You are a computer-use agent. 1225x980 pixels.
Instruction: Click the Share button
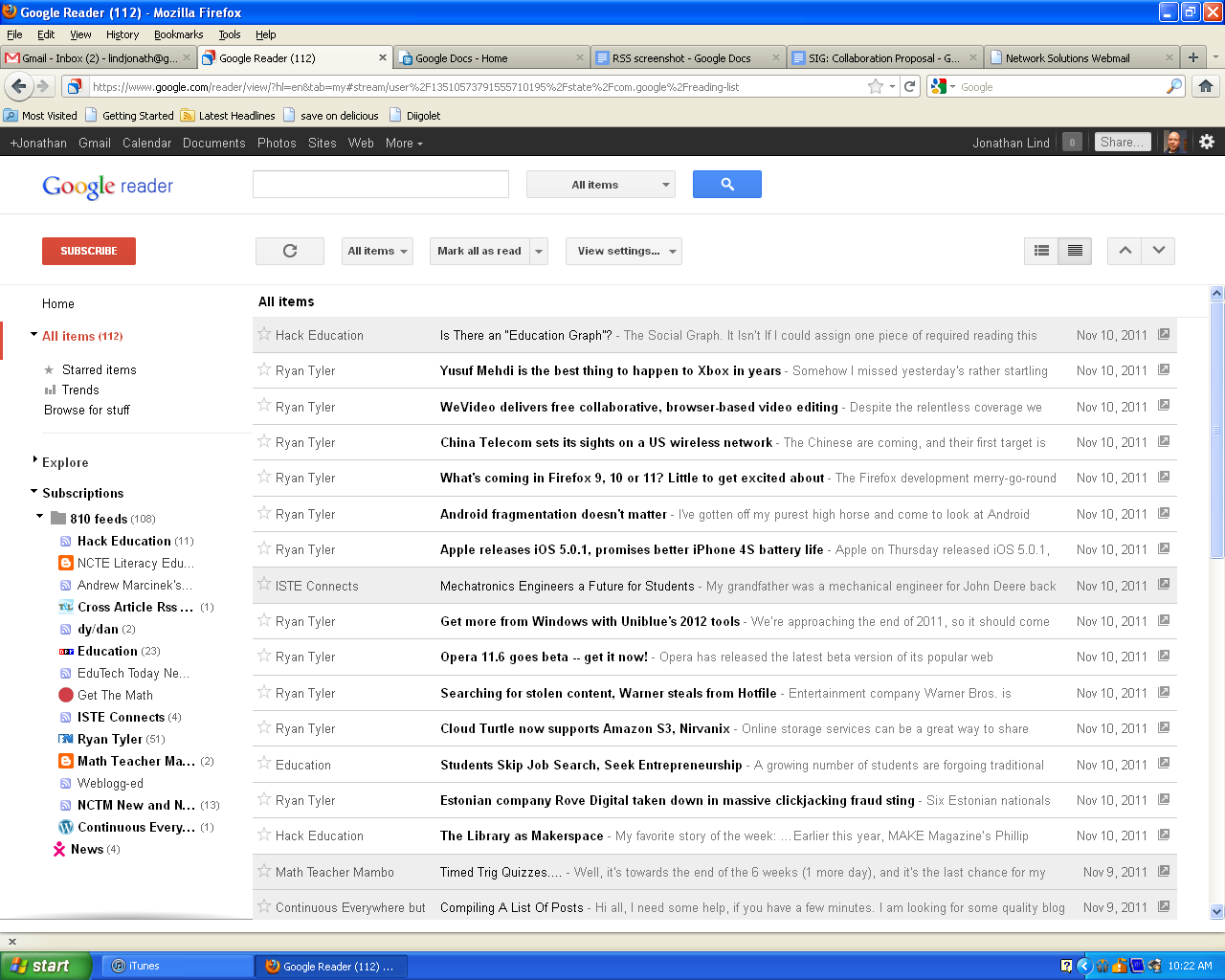pyautogui.click(x=1123, y=142)
